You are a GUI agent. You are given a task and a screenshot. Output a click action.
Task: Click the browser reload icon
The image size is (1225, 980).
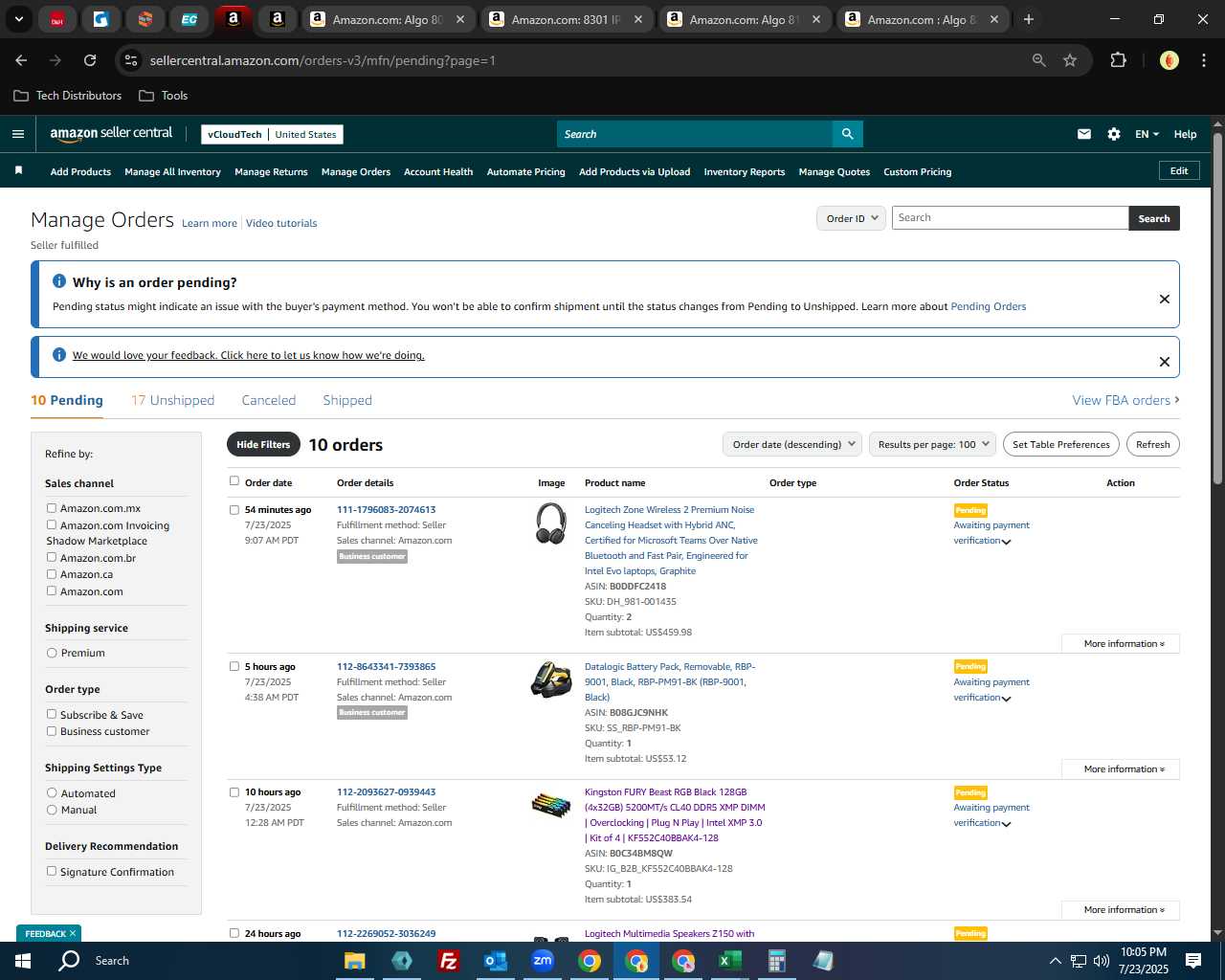pos(90,60)
